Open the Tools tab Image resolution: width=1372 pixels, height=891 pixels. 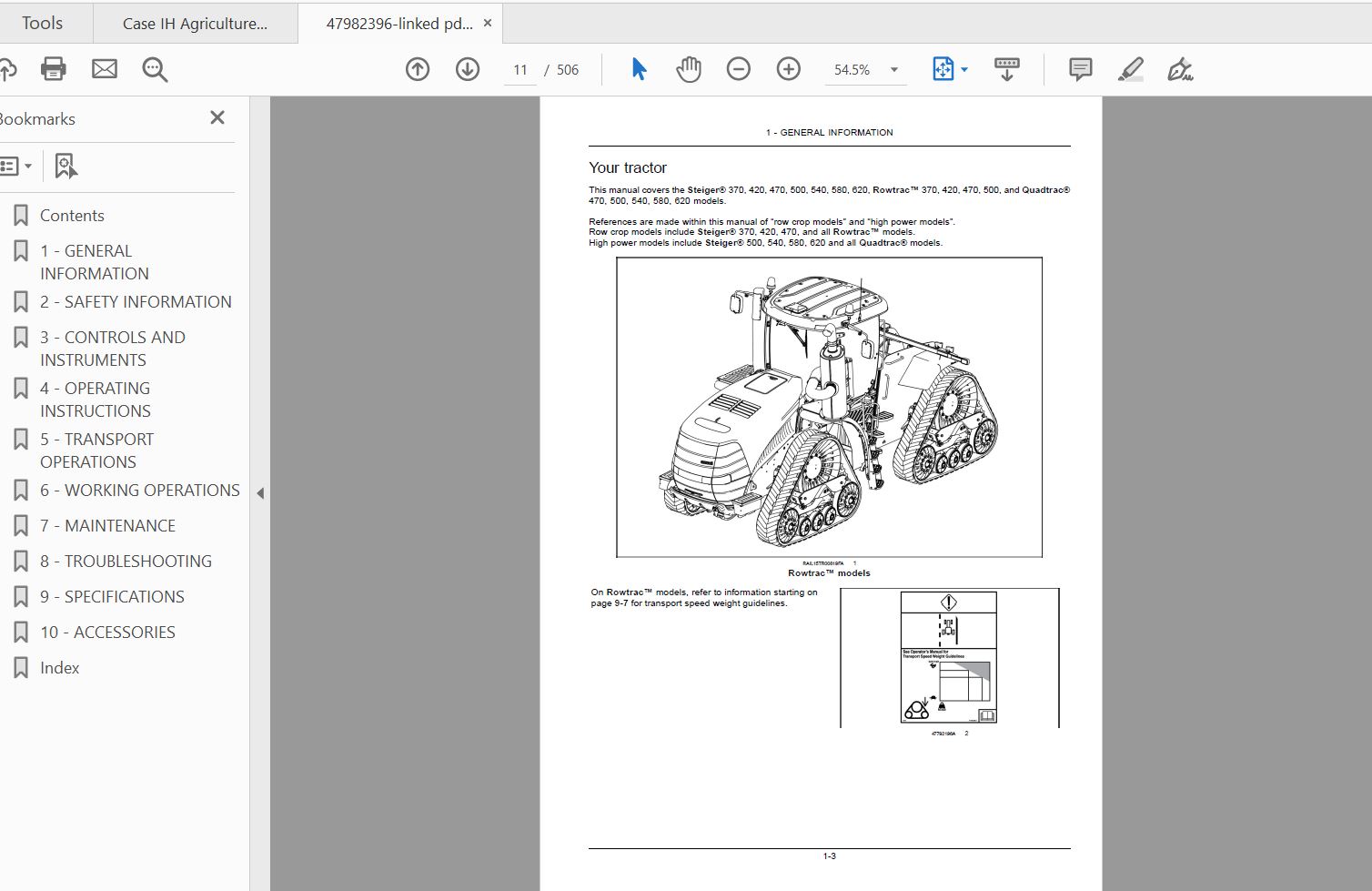(x=43, y=24)
